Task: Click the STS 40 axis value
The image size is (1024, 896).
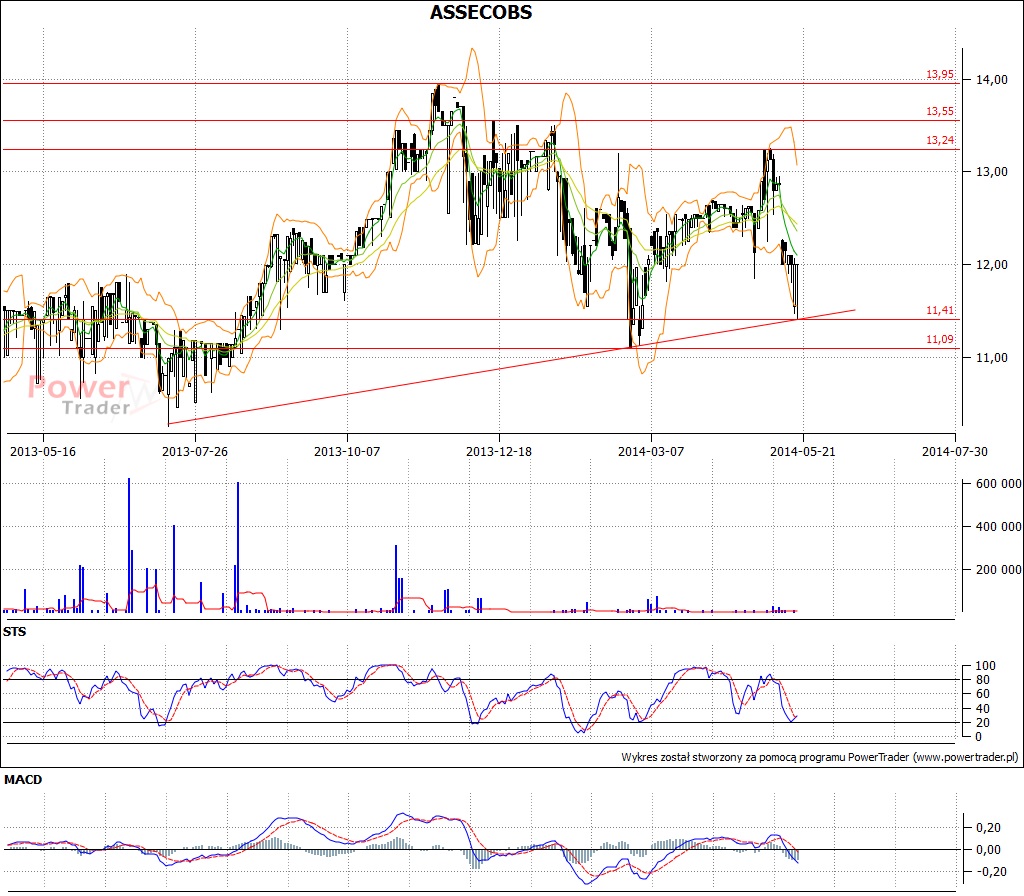Action: tap(983, 709)
